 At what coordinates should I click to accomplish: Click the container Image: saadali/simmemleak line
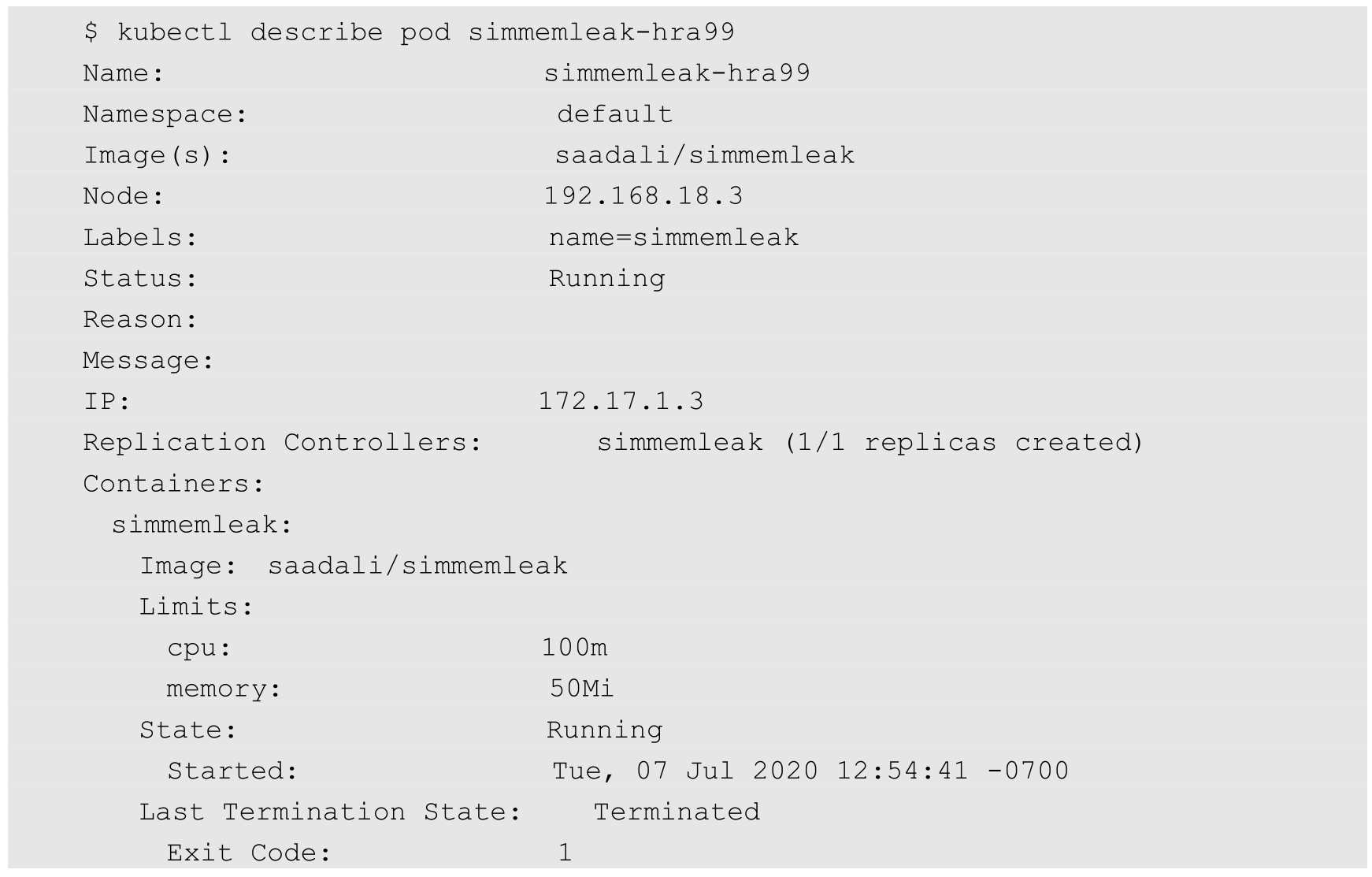(353, 566)
